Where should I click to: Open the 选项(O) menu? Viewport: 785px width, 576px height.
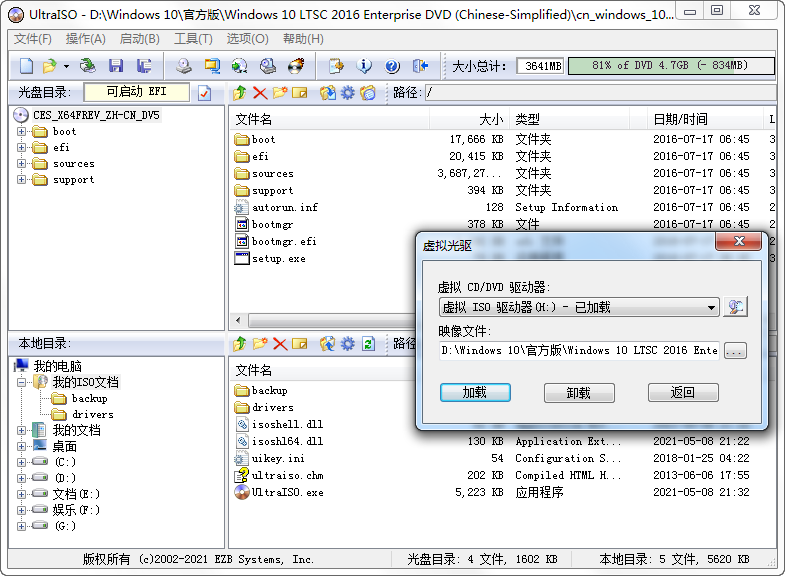(247, 39)
